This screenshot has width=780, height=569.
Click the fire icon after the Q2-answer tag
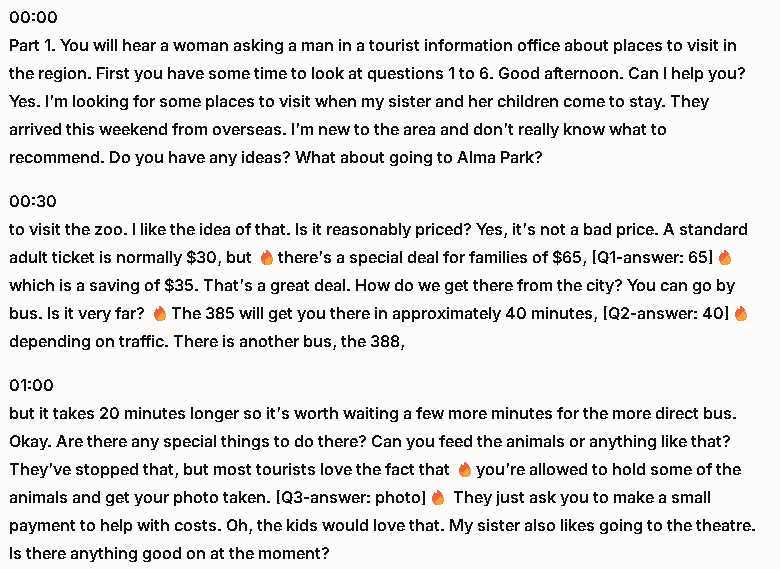tap(741, 314)
